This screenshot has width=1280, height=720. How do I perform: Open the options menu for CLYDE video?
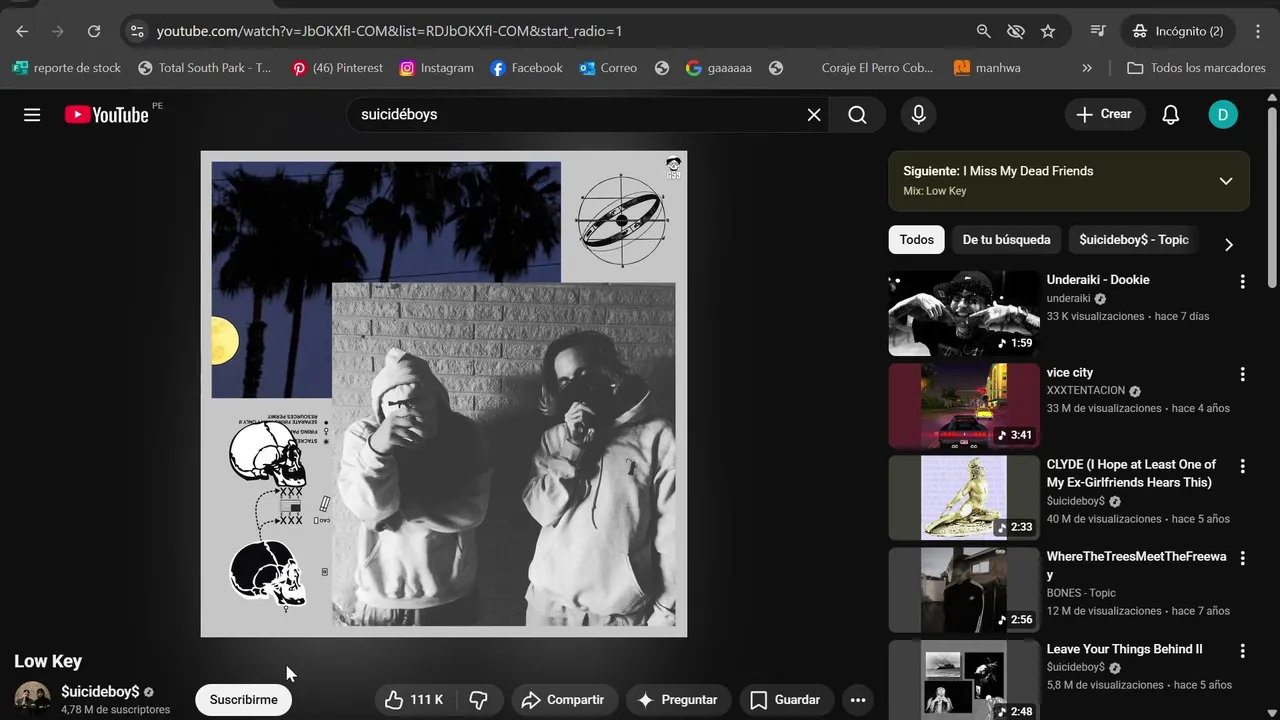(x=1243, y=466)
